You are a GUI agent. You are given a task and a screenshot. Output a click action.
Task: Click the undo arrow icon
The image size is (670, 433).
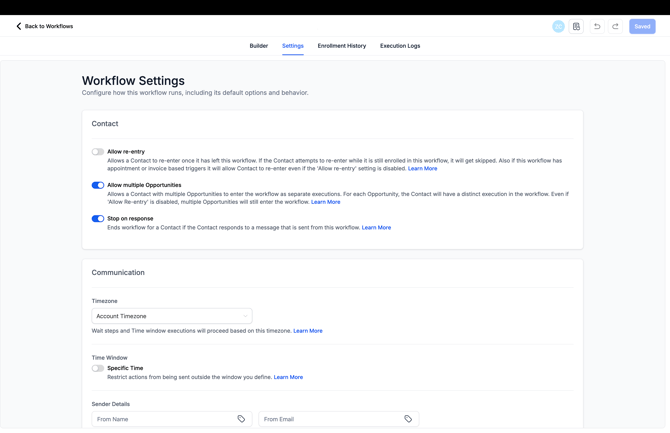pos(597,27)
